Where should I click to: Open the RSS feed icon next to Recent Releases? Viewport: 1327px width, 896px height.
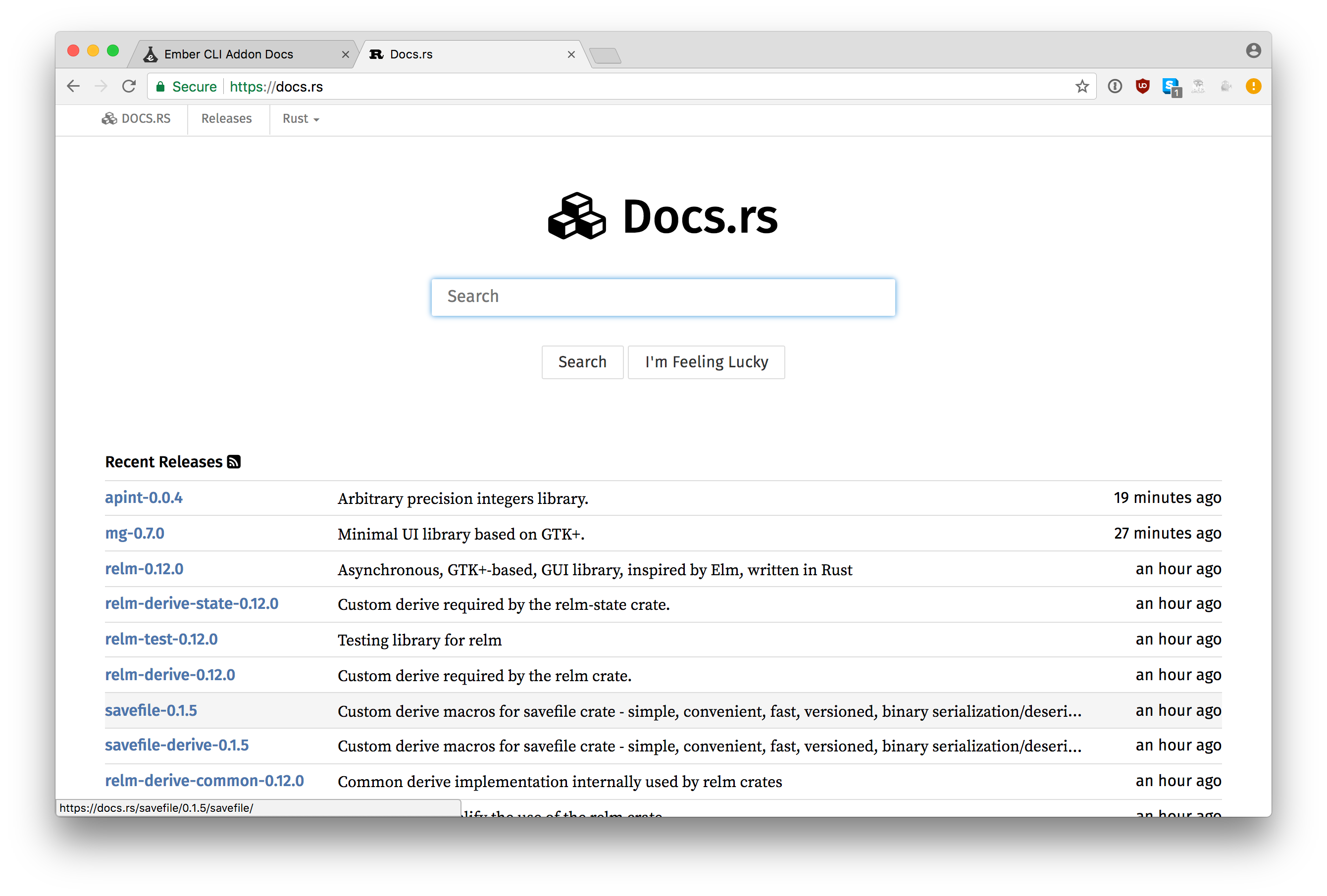click(234, 461)
